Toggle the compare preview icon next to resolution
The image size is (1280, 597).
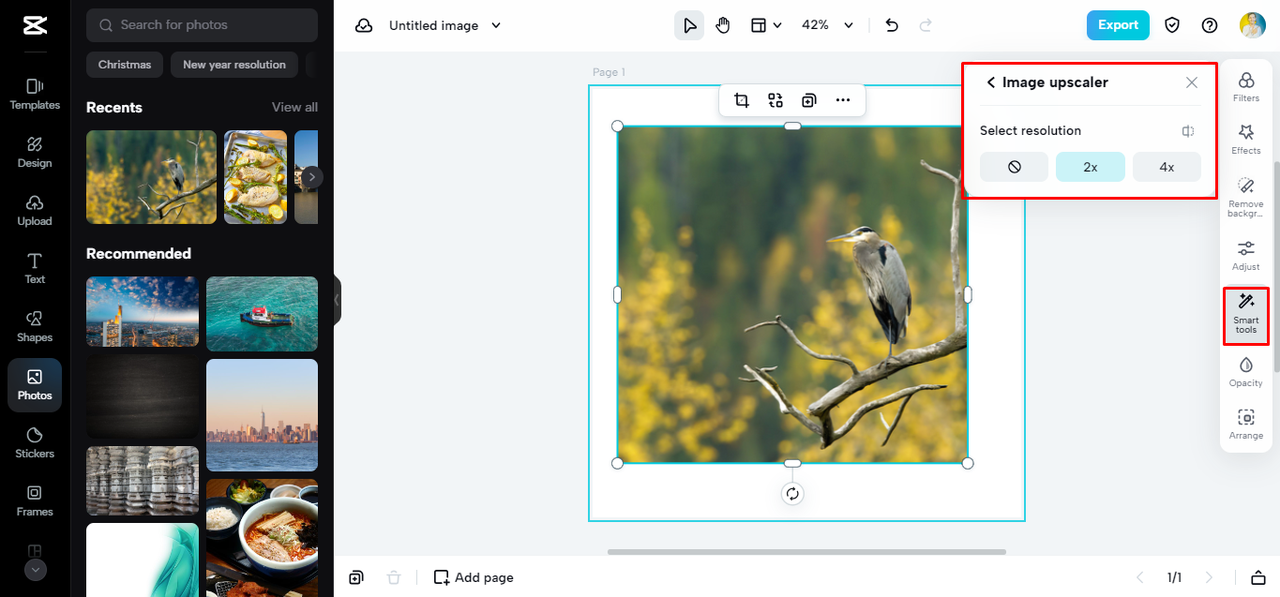(x=1188, y=131)
